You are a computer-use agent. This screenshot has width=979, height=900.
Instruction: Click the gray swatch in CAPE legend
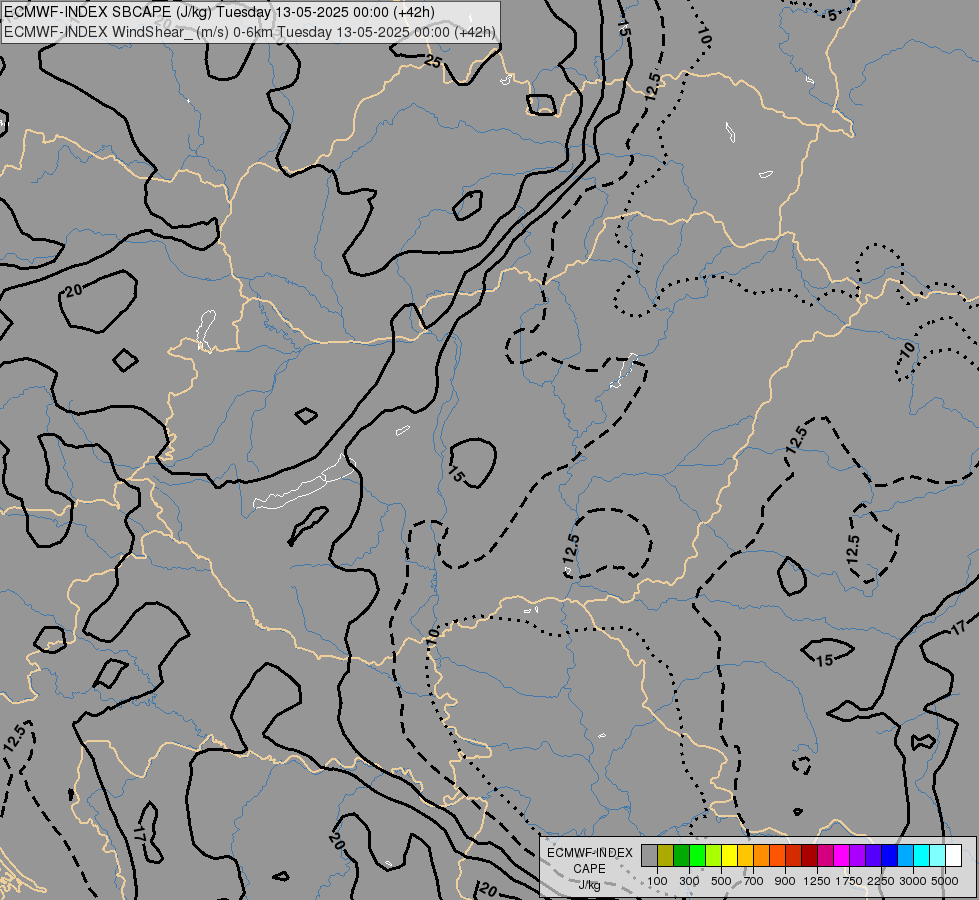click(x=649, y=856)
